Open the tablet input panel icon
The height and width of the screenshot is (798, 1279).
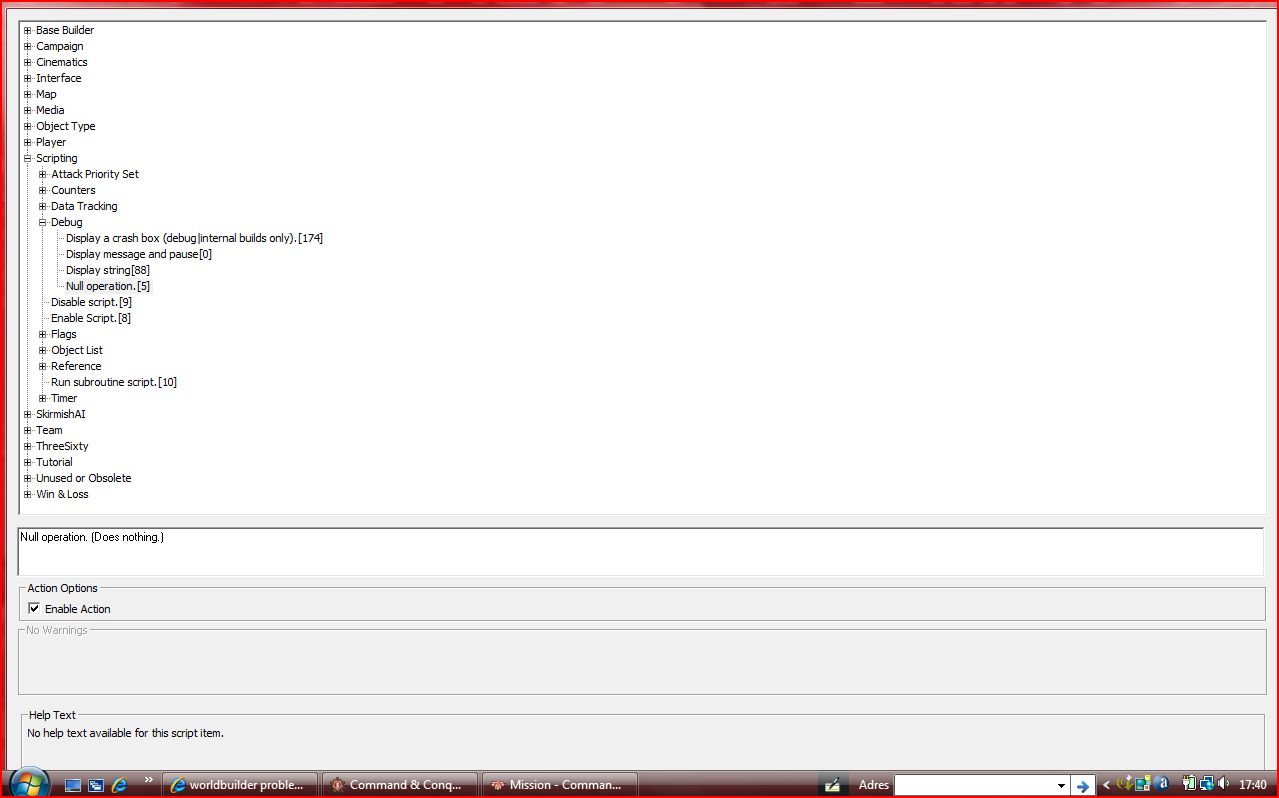pyautogui.click(x=831, y=785)
